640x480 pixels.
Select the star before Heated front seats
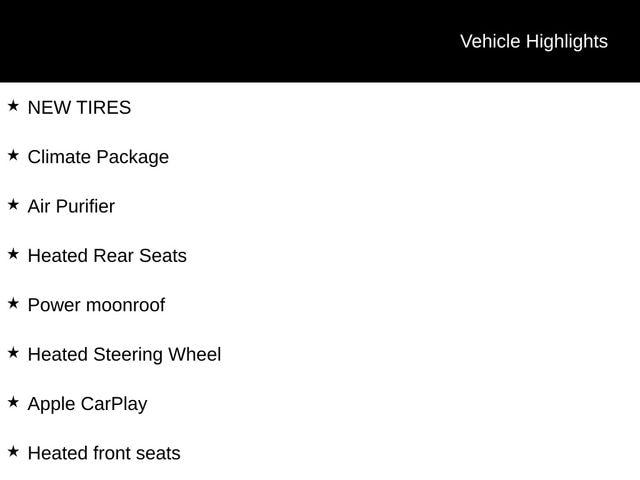(13, 452)
